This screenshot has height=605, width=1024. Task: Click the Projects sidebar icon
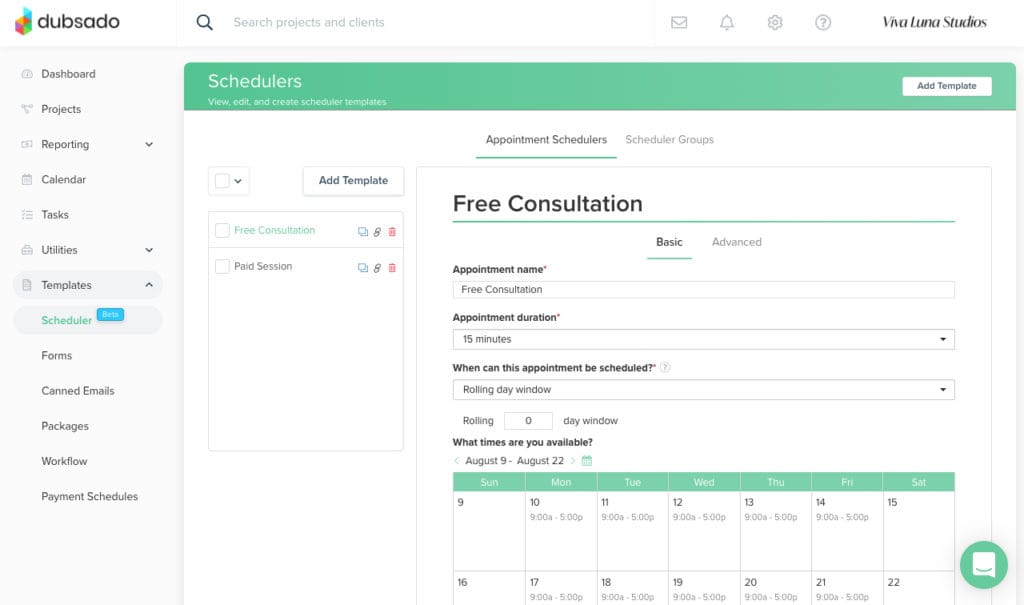27,109
